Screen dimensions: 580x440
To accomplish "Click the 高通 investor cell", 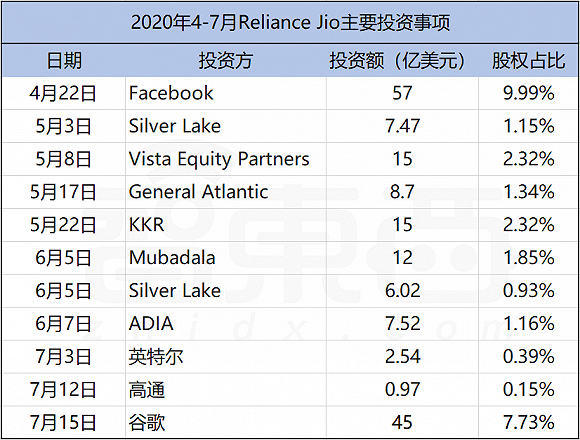I will (x=226, y=390).
